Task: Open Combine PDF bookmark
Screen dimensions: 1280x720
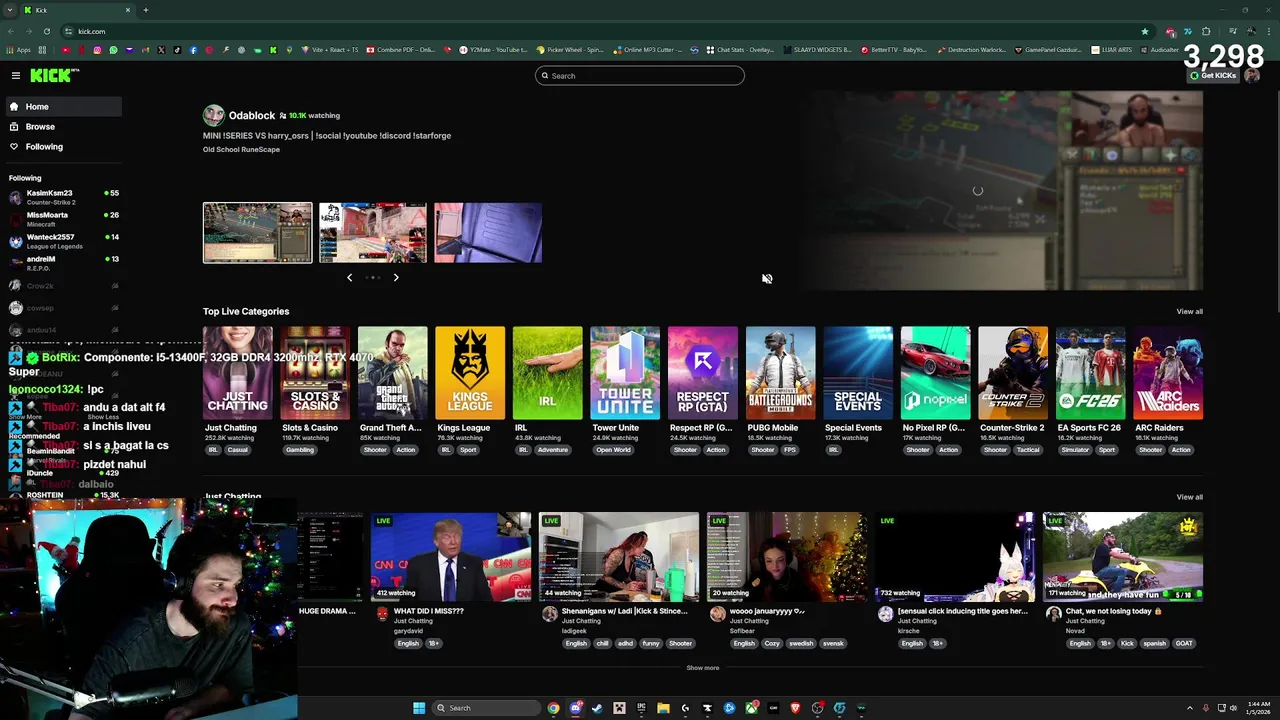Action: [x=401, y=50]
